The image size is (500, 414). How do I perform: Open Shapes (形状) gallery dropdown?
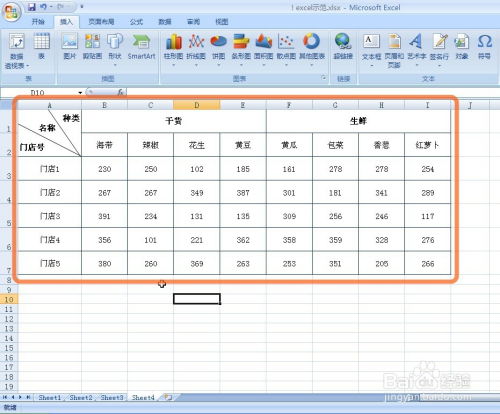pos(115,65)
